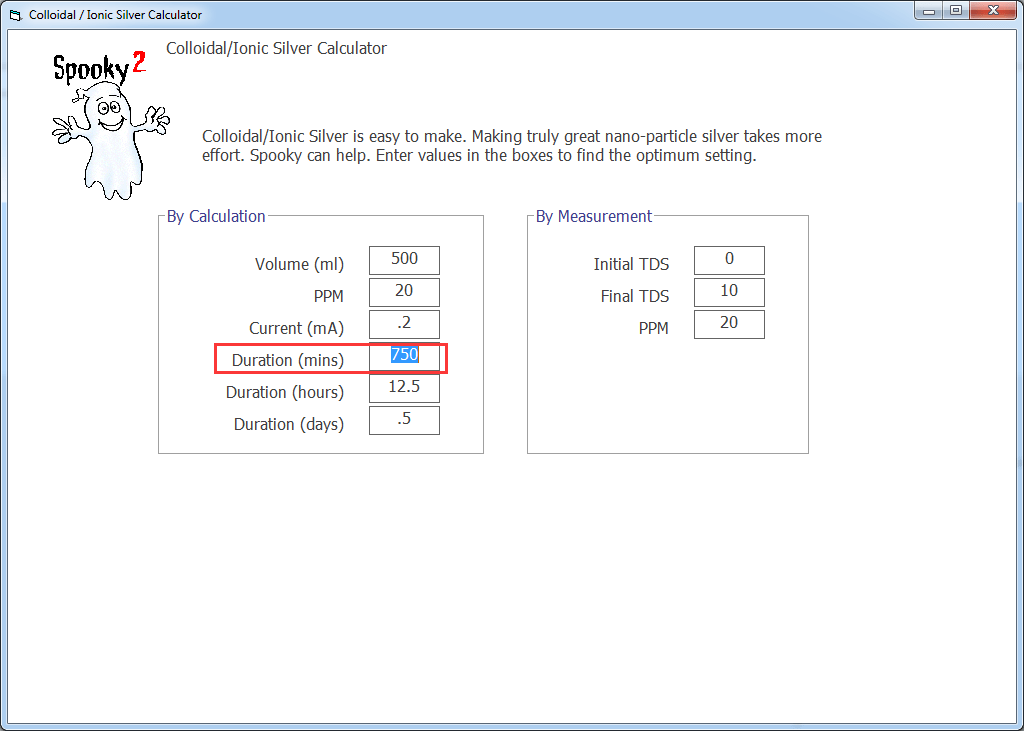
Task: Select the By Calculation PPM field
Action: 404,292
